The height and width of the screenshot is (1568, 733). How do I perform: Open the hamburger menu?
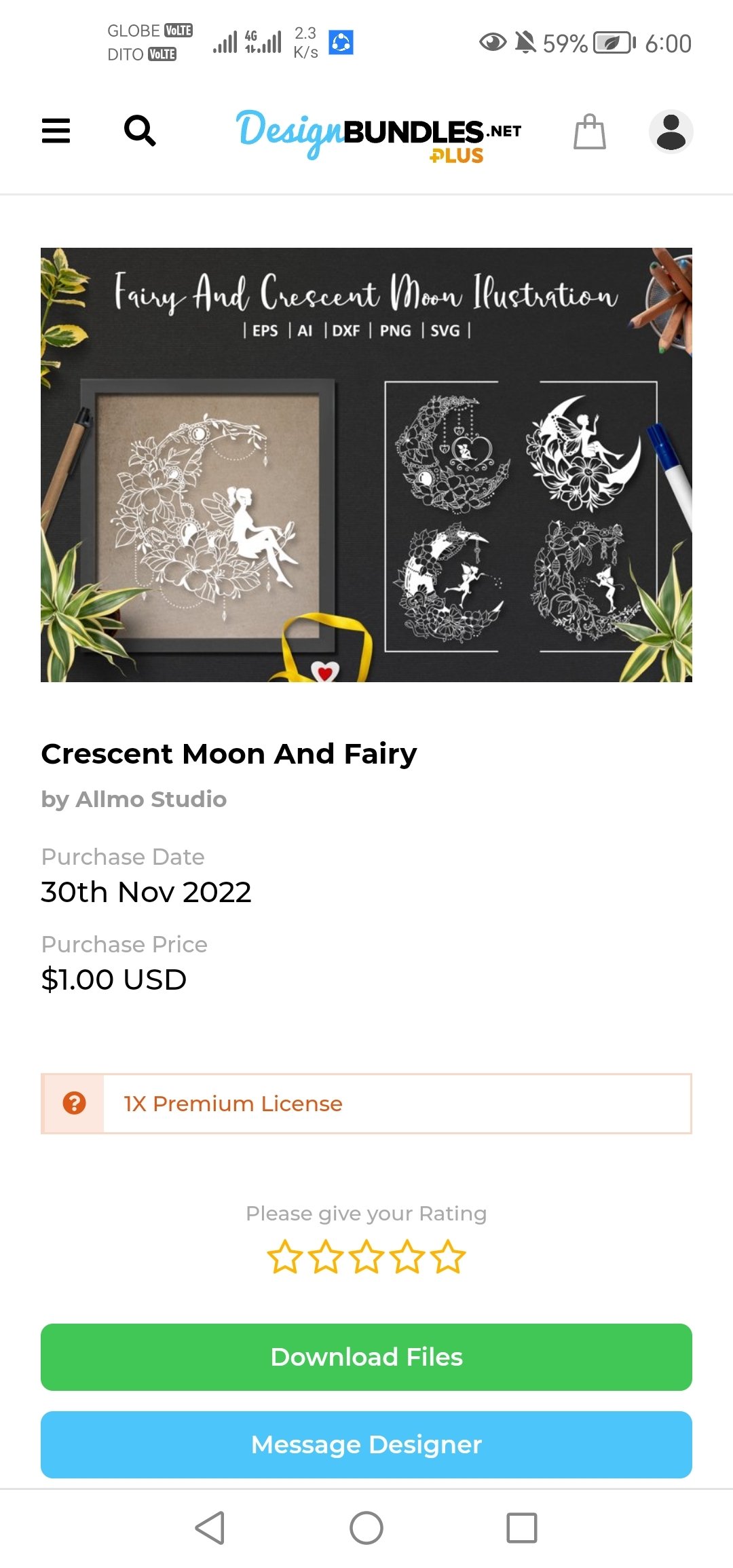coord(56,131)
